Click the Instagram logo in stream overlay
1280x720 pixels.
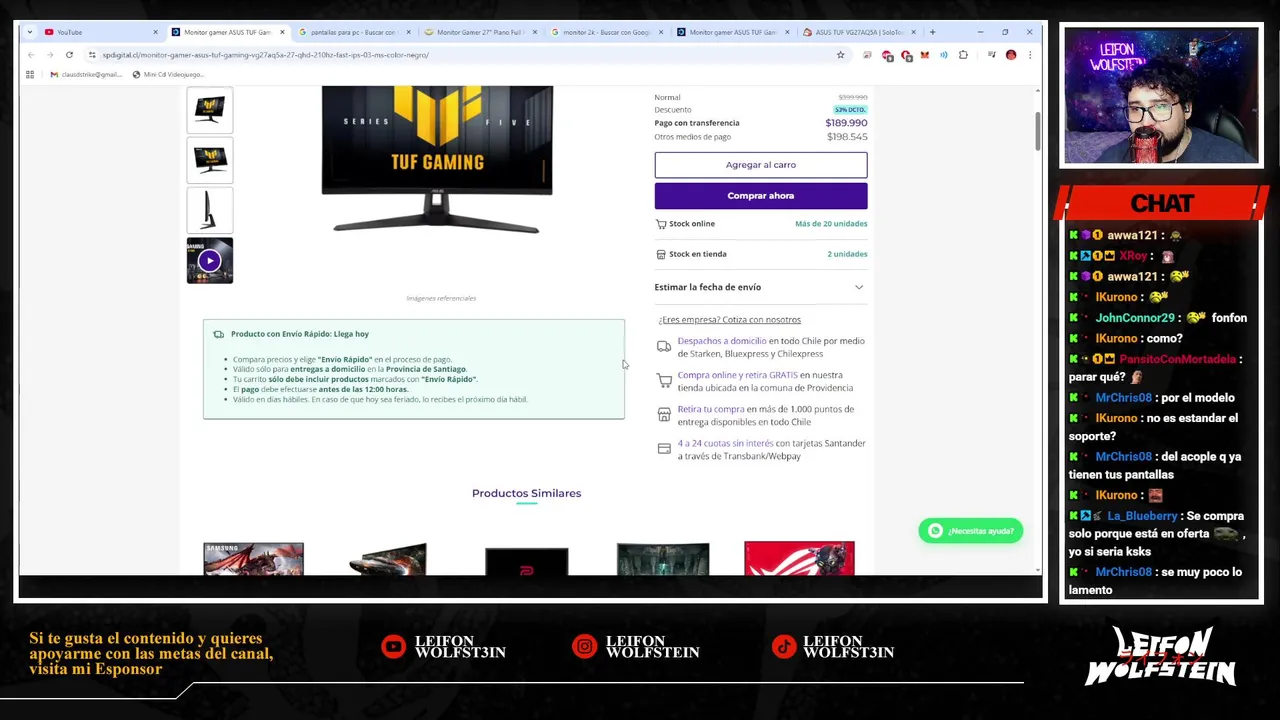pos(585,647)
